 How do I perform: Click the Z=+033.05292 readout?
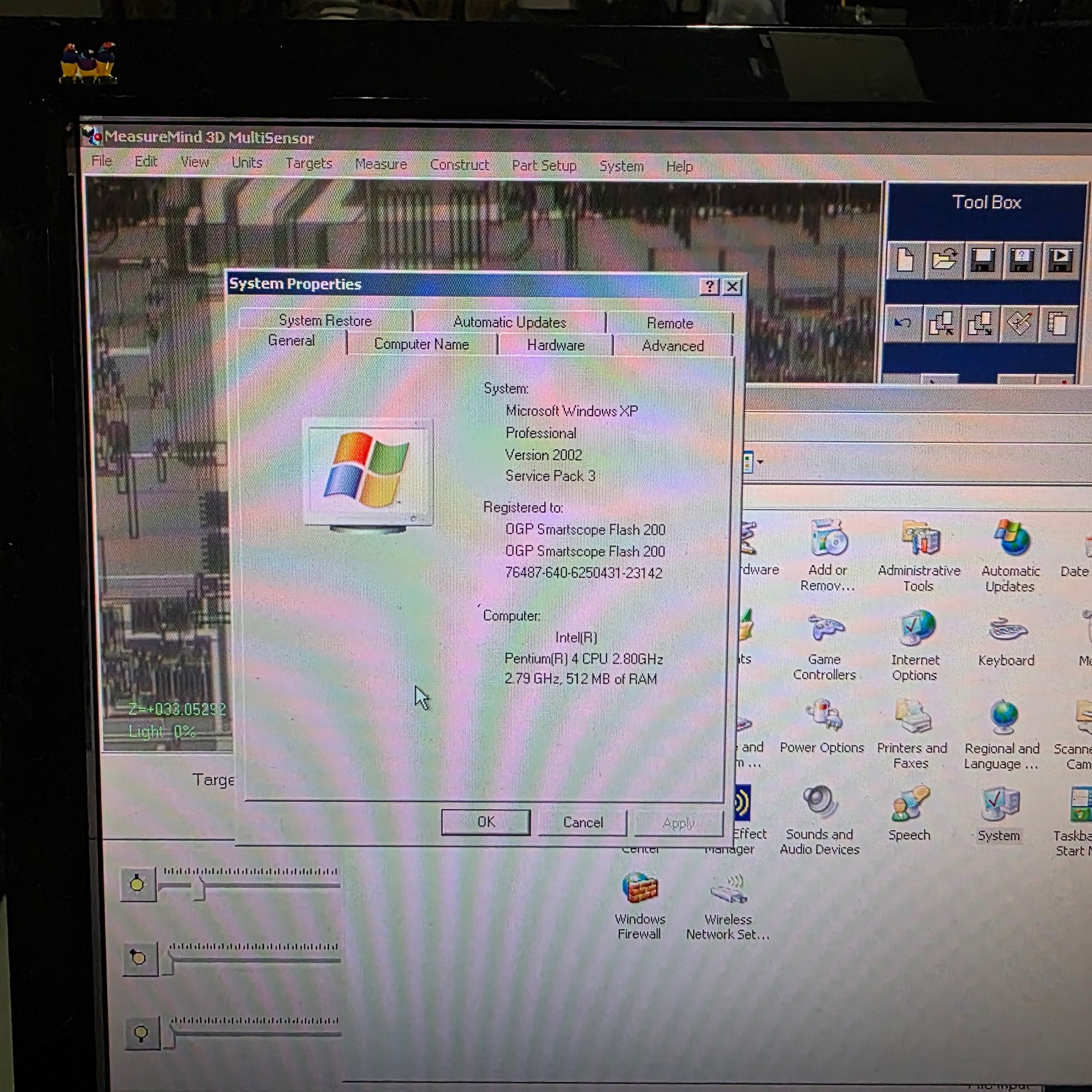pos(177,709)
